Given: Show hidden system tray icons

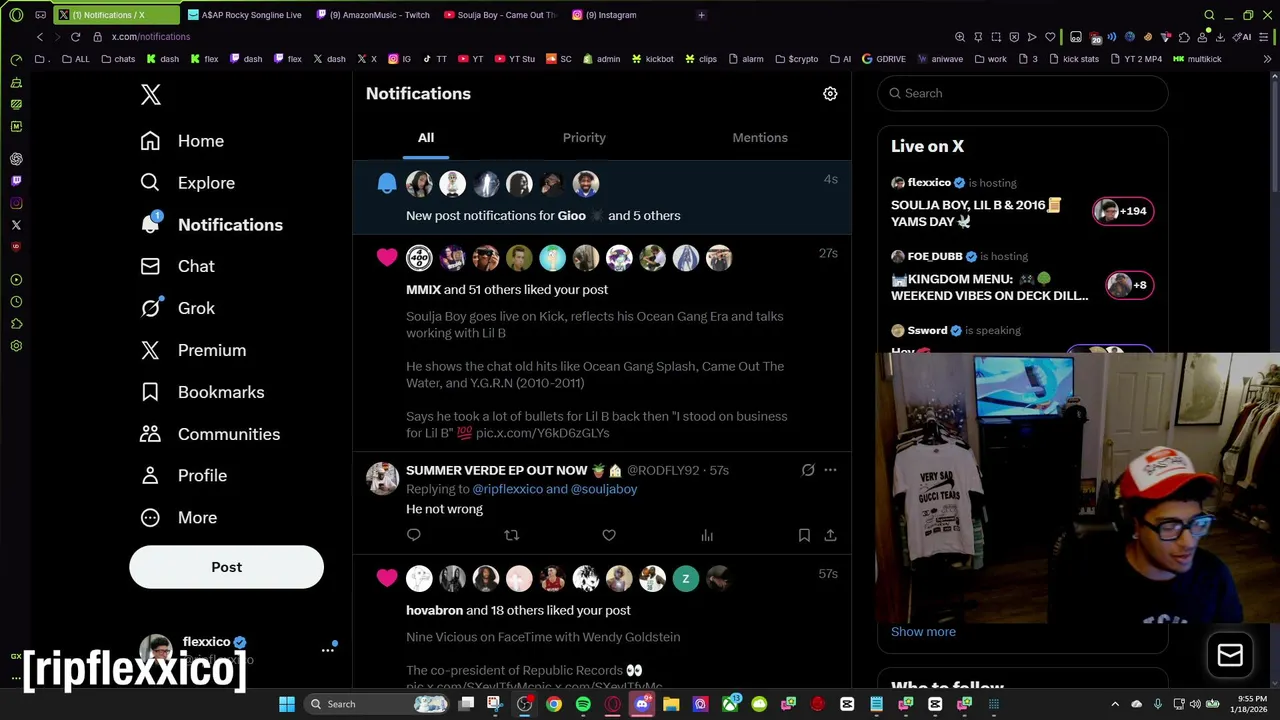Looking at the screenshot, I should (x=1117, y=704).
